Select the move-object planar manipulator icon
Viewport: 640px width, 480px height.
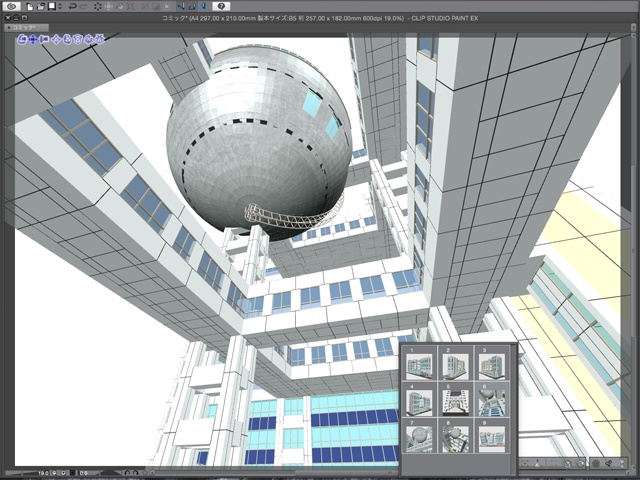[56, 39]
